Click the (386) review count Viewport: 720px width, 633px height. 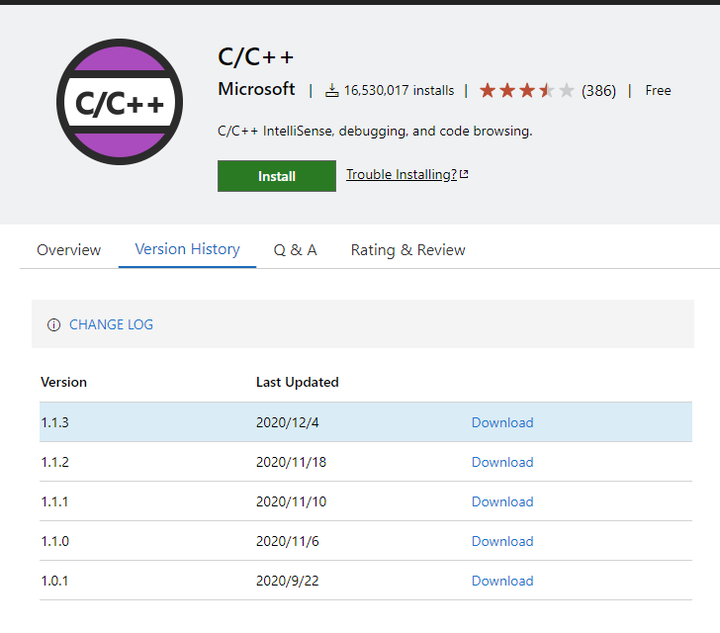click(x=598, y=91)
